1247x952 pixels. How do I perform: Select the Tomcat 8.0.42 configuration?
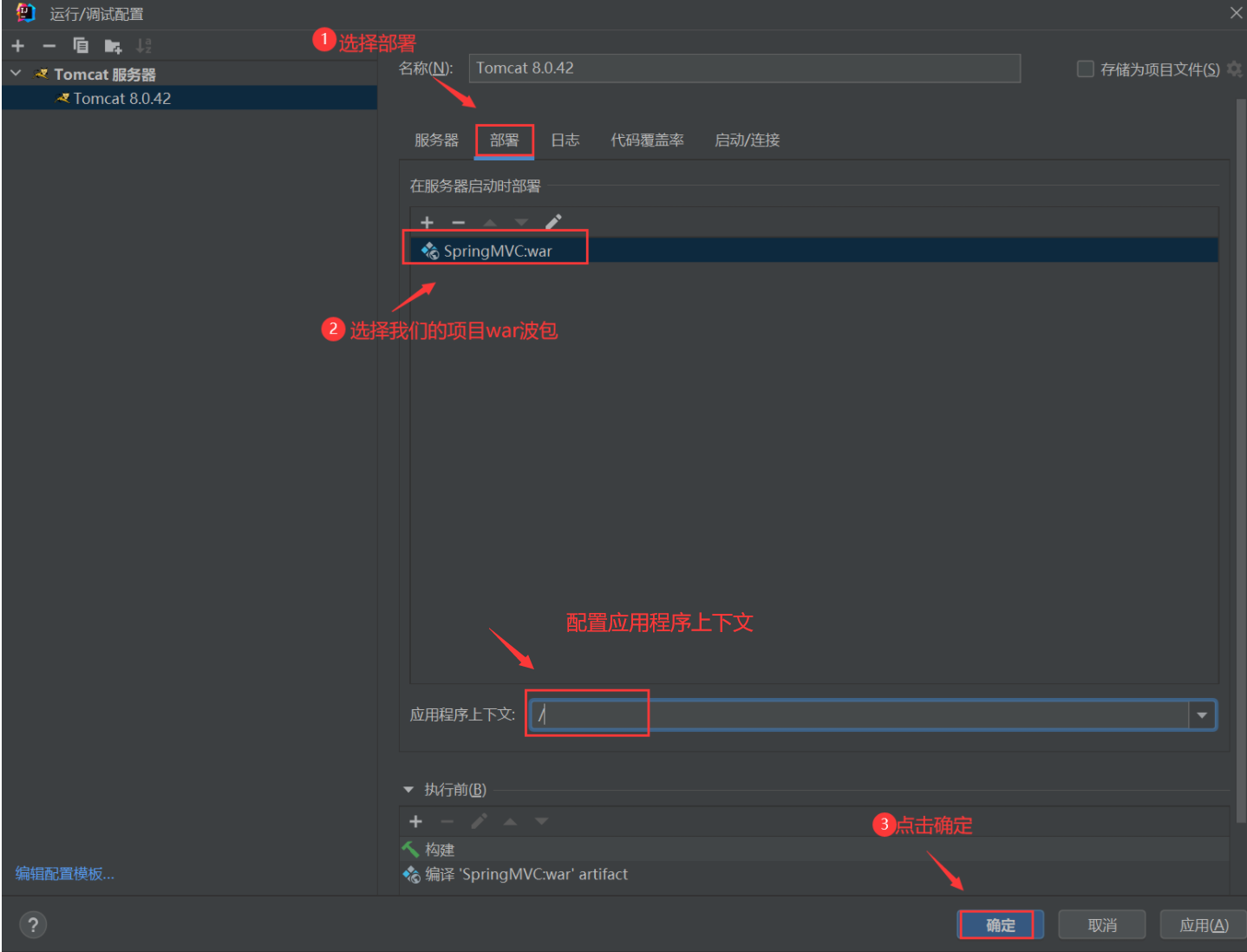[189, 98]
